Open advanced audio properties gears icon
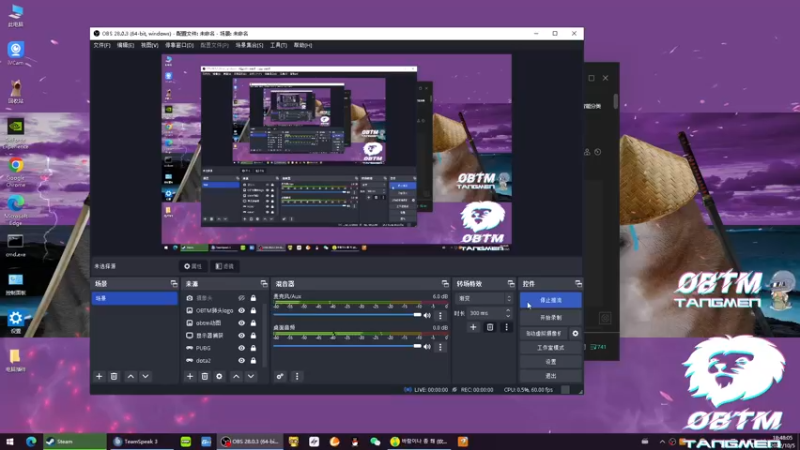800x450 pixels. (280, 377)
